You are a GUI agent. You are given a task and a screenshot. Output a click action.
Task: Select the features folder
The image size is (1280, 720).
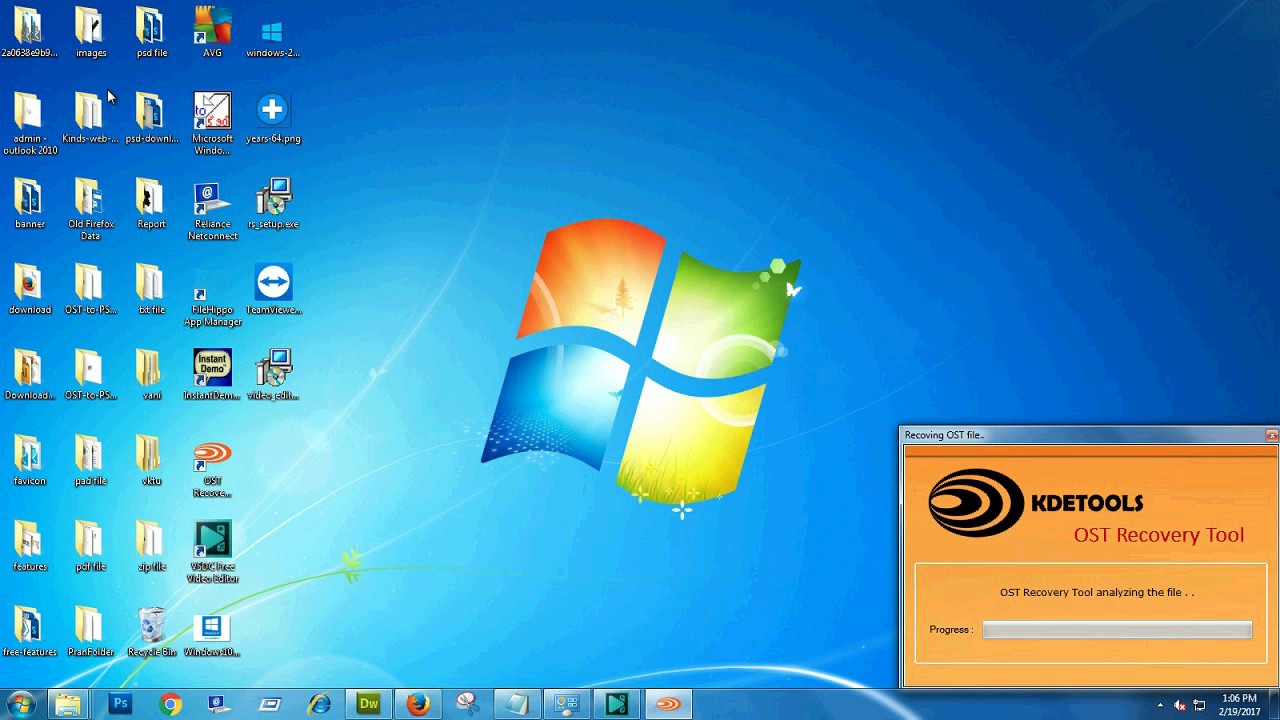(29, 547)
